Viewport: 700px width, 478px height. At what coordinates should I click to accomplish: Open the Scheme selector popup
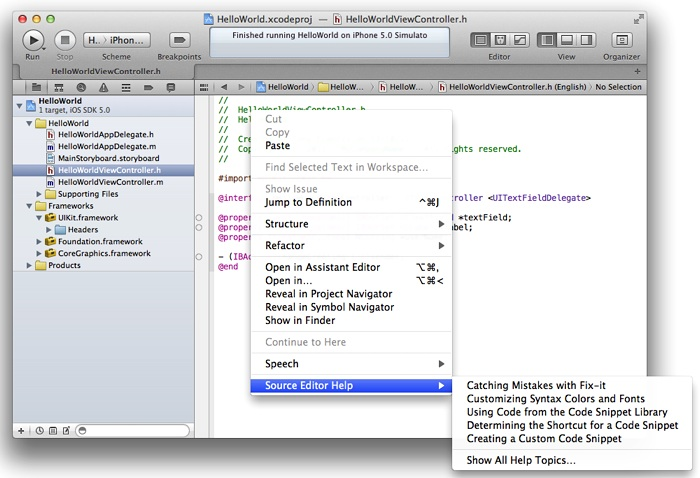pyautogui.click(x=117, y=40)
